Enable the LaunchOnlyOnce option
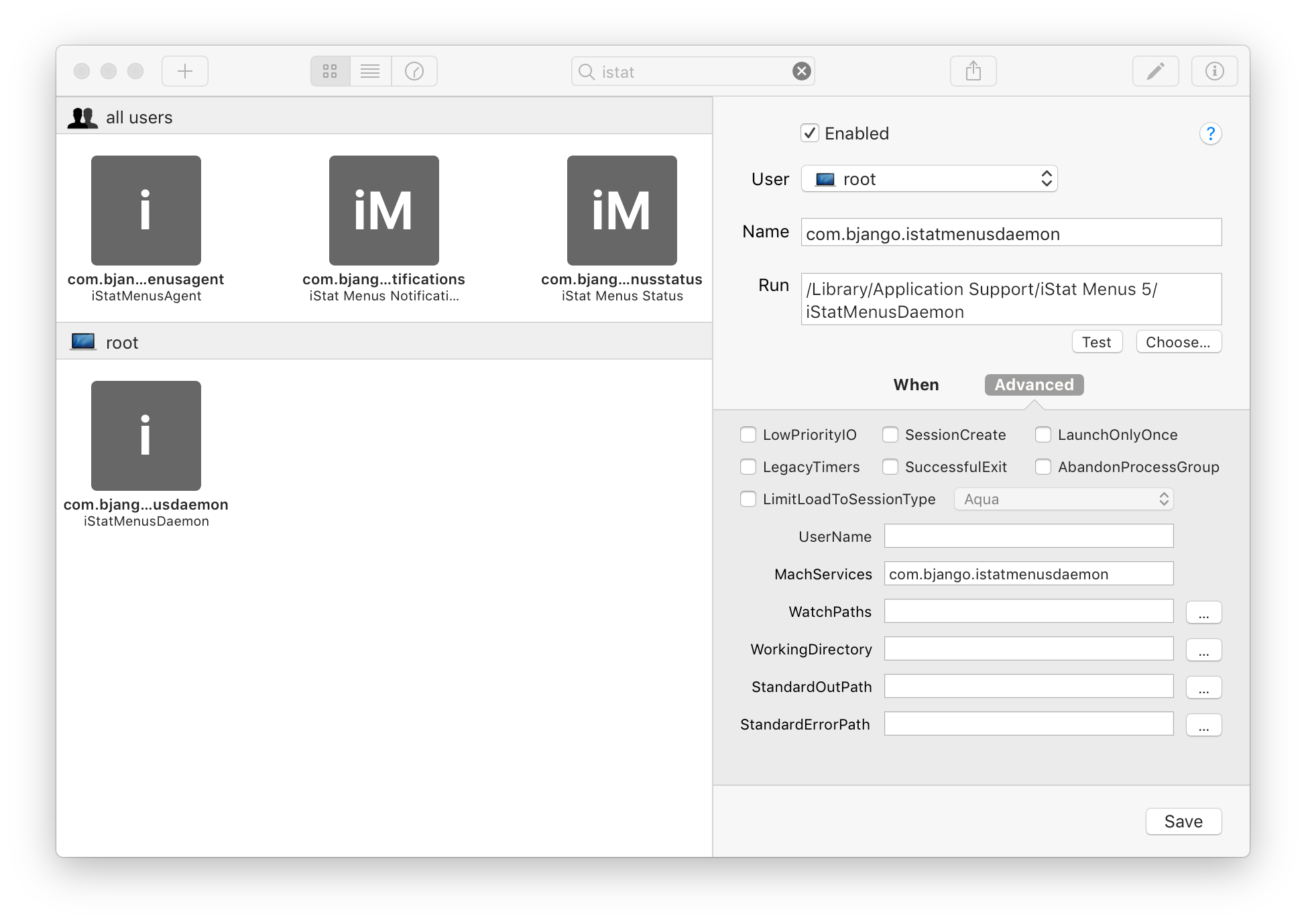The height and width of the screenshot is (924, 1306). click(1043, 435)
